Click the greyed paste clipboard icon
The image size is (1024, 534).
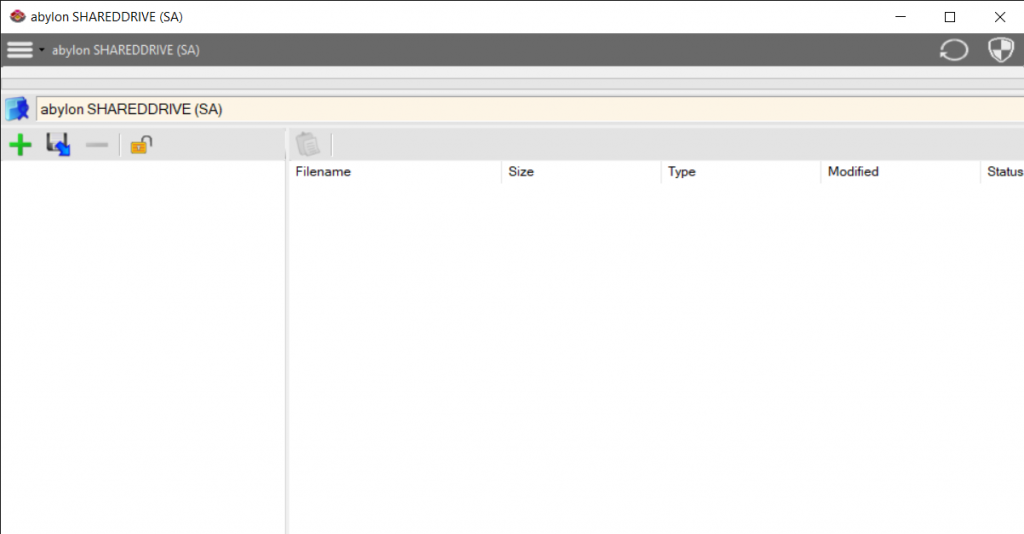pyautogui.click(x=308, y=144)
